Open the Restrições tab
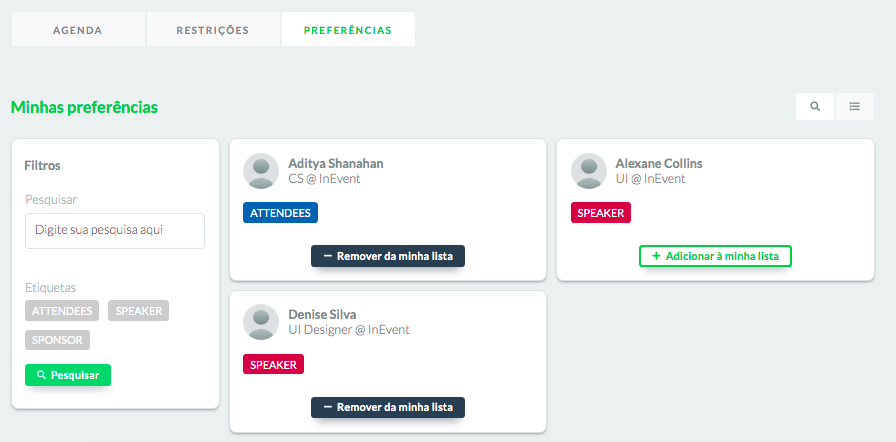896x442 pixels. click(213, 30)
